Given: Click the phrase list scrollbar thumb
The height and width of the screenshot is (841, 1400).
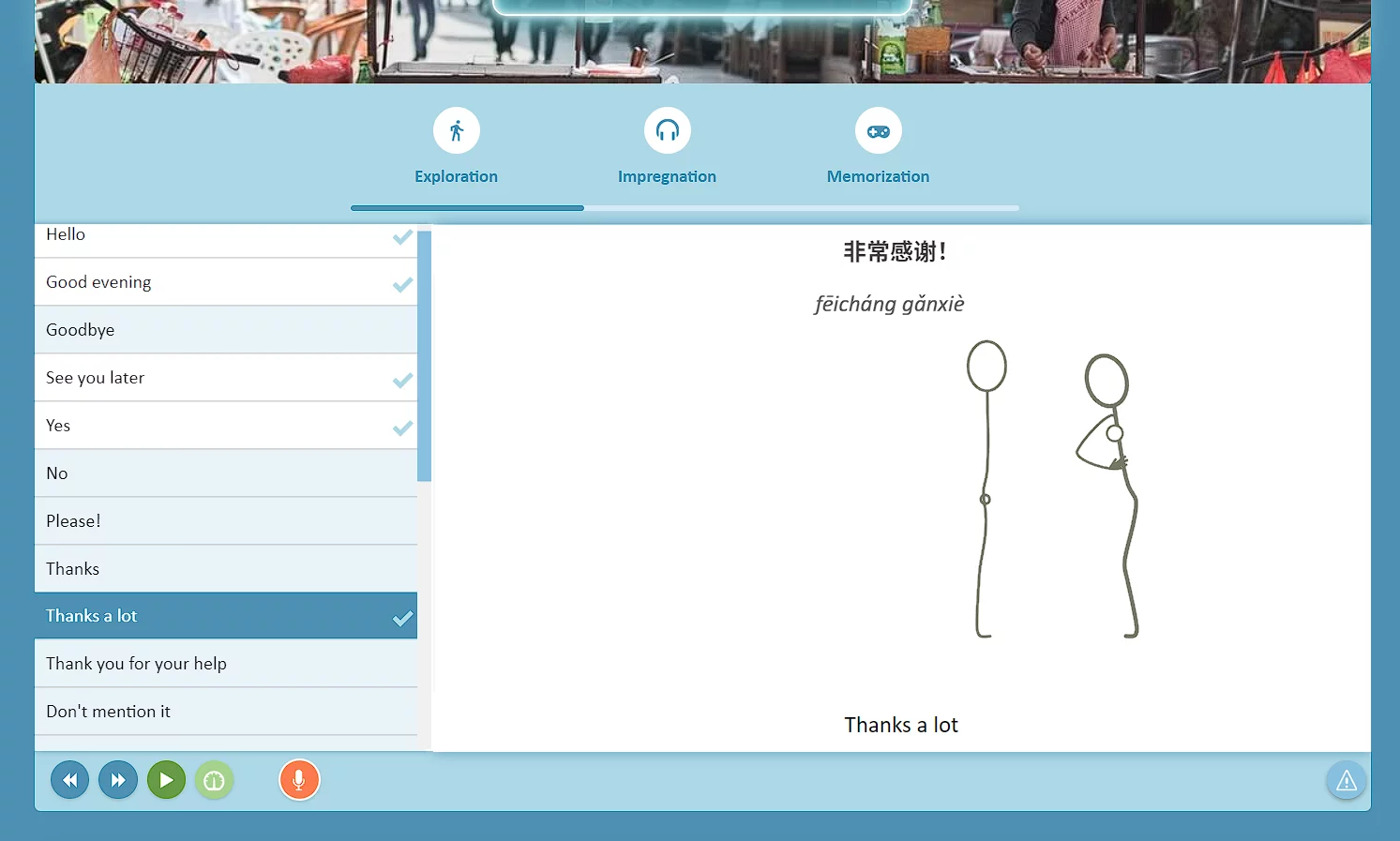Looking at the screenshot, I should coord(424,356).
